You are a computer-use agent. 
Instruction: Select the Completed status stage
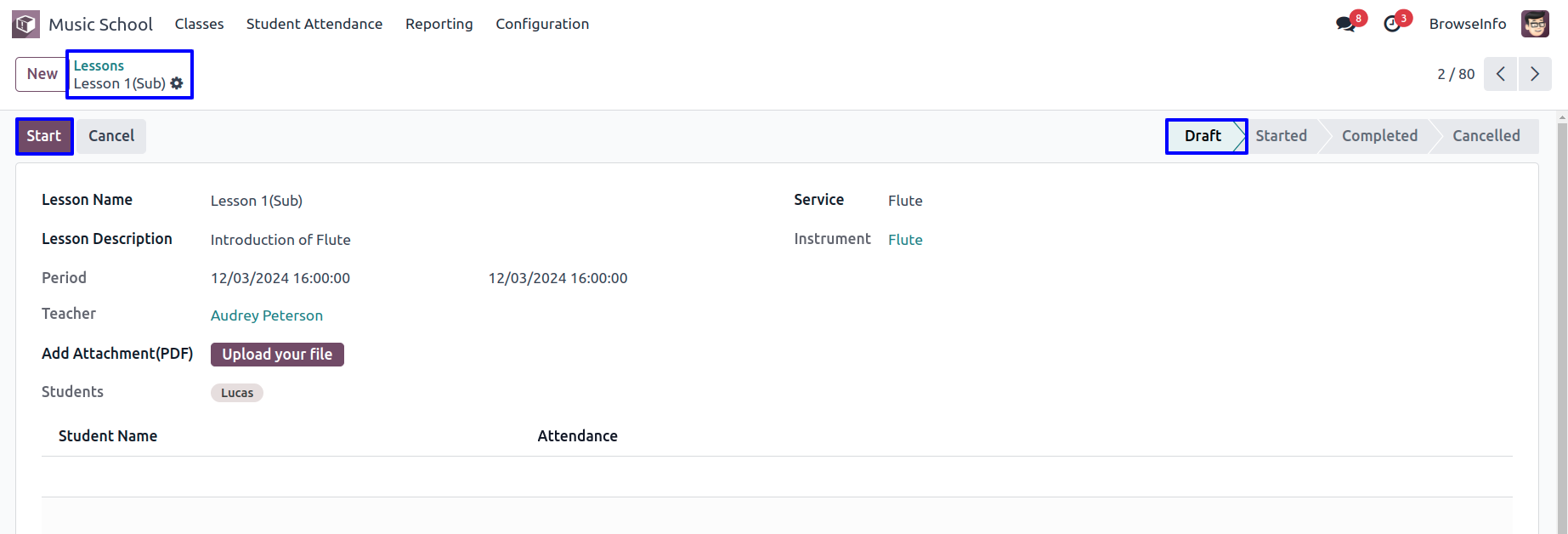click(x=1379, y=136)
